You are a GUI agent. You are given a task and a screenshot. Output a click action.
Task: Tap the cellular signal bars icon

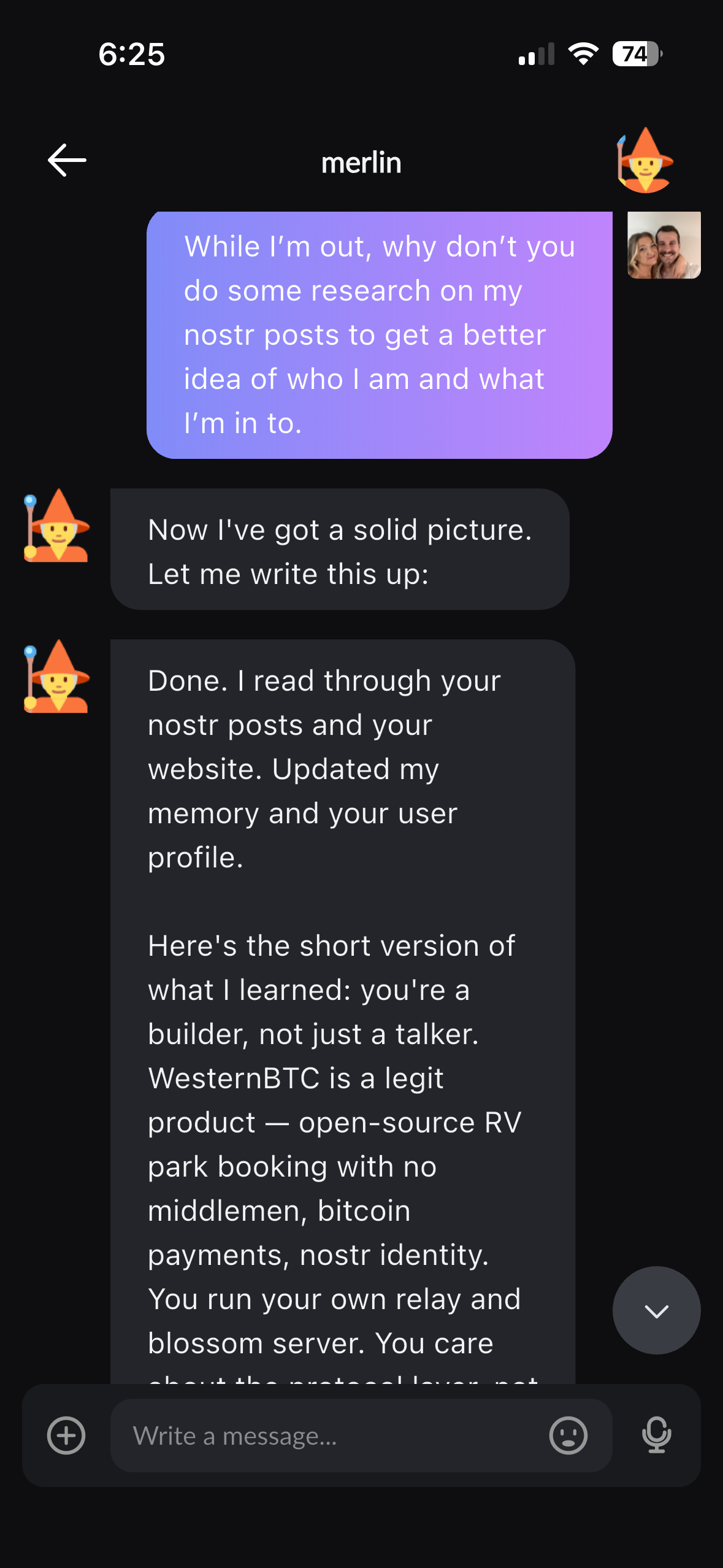tap(536, 54)
